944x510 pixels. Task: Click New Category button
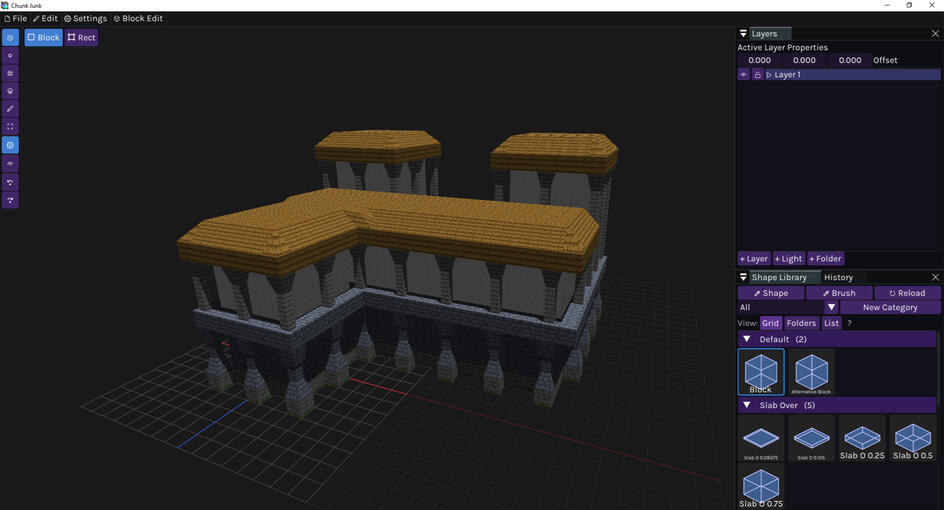pos(890,308)
